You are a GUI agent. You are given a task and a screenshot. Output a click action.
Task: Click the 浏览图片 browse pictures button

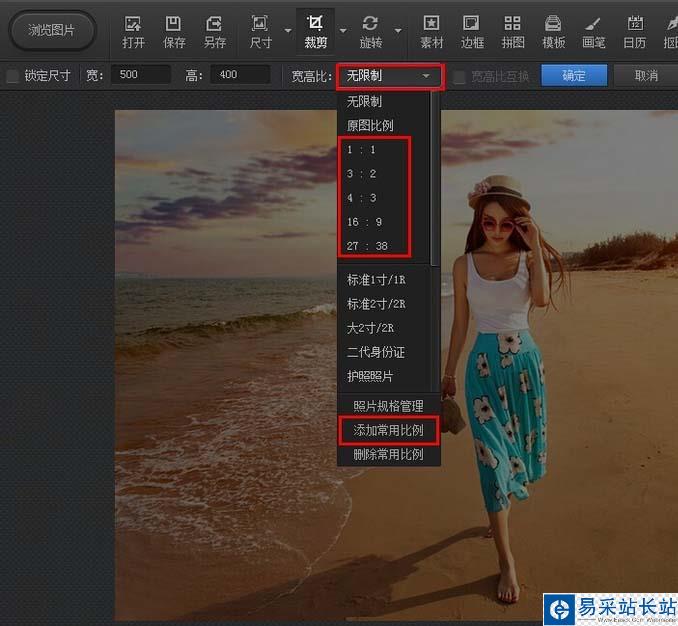point(52,30)
